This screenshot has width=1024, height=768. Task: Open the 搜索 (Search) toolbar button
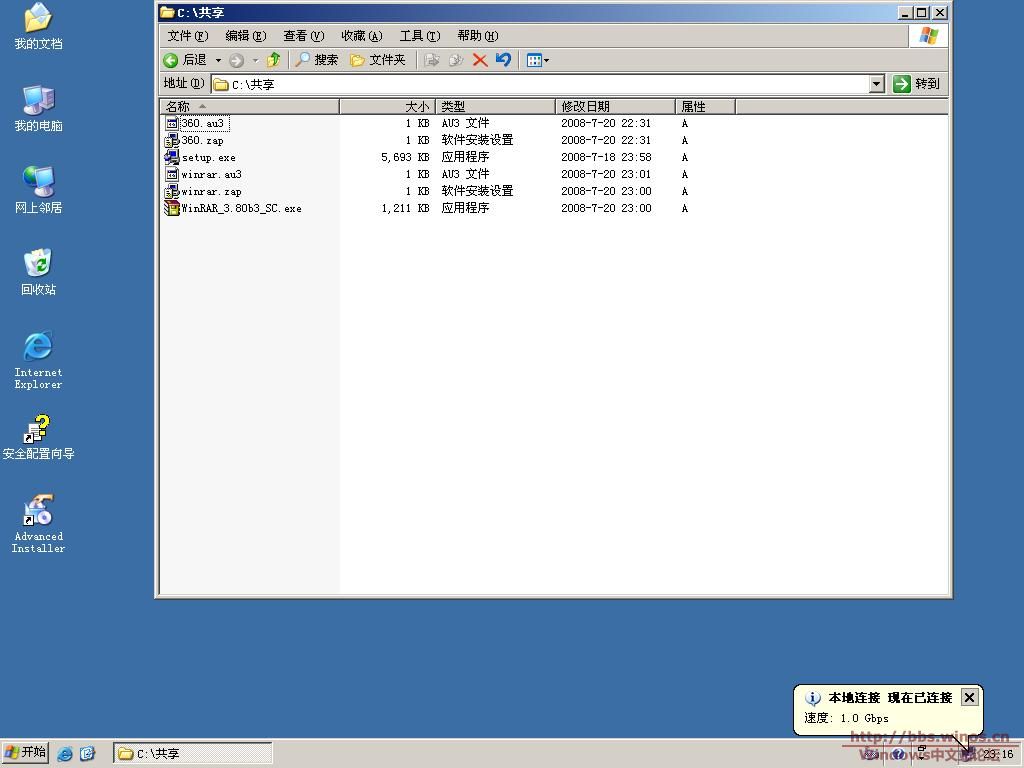[x=316, y=60]
